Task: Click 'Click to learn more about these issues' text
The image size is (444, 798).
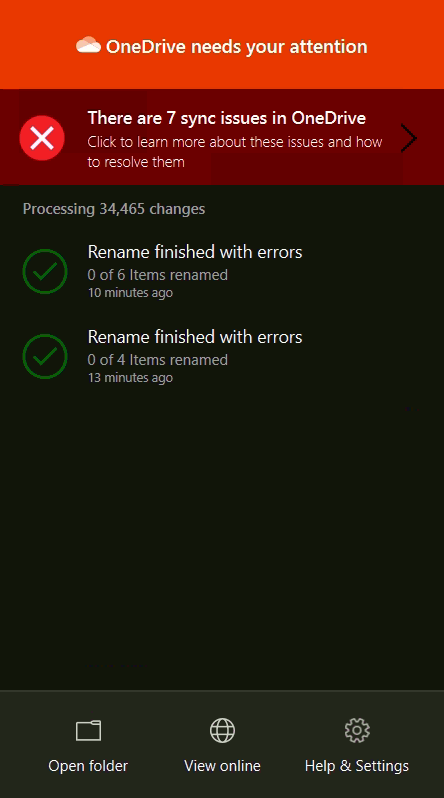Action: point(235,152)
